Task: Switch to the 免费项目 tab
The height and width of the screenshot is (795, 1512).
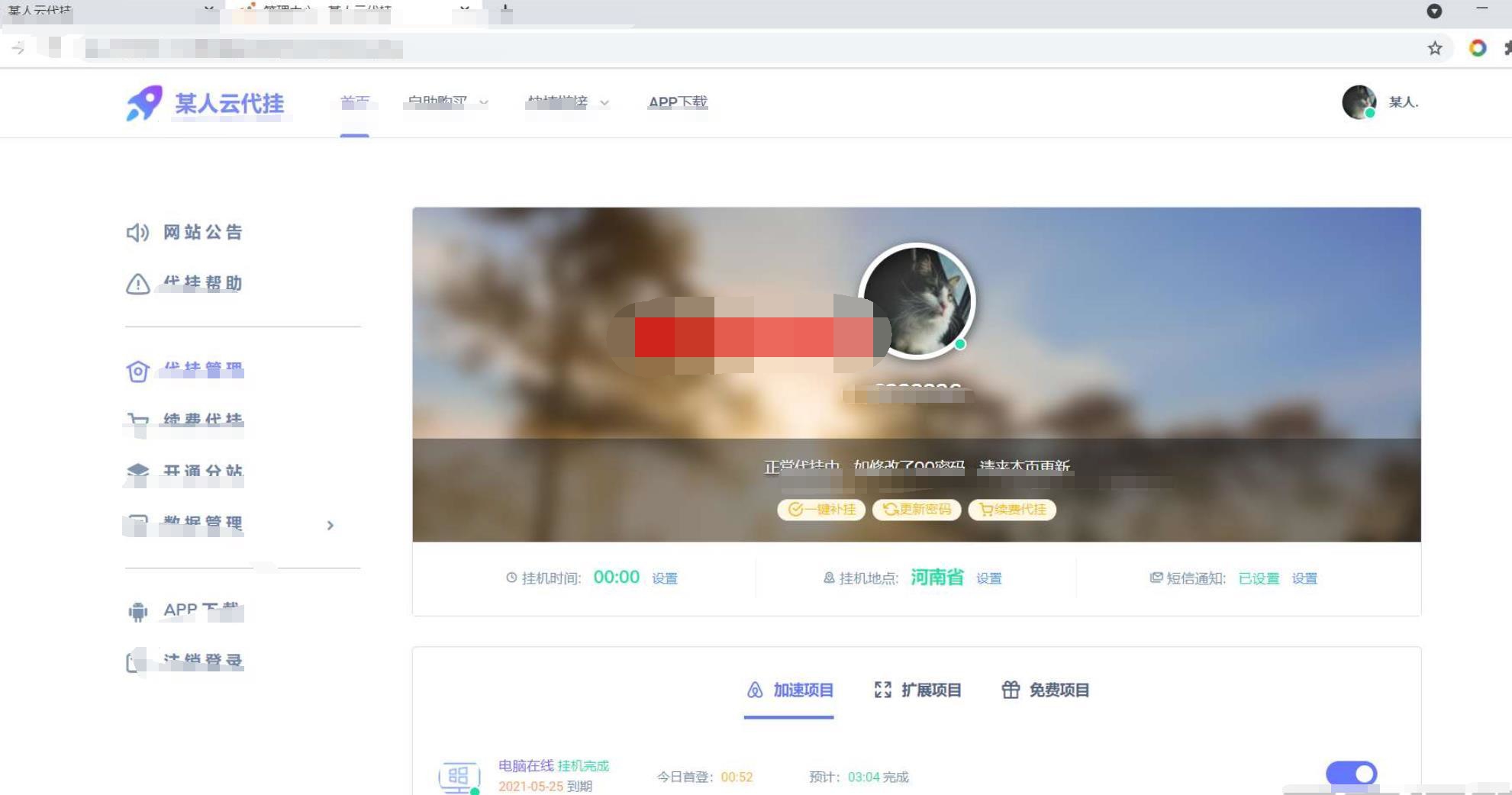Action: click(1045, 690)
